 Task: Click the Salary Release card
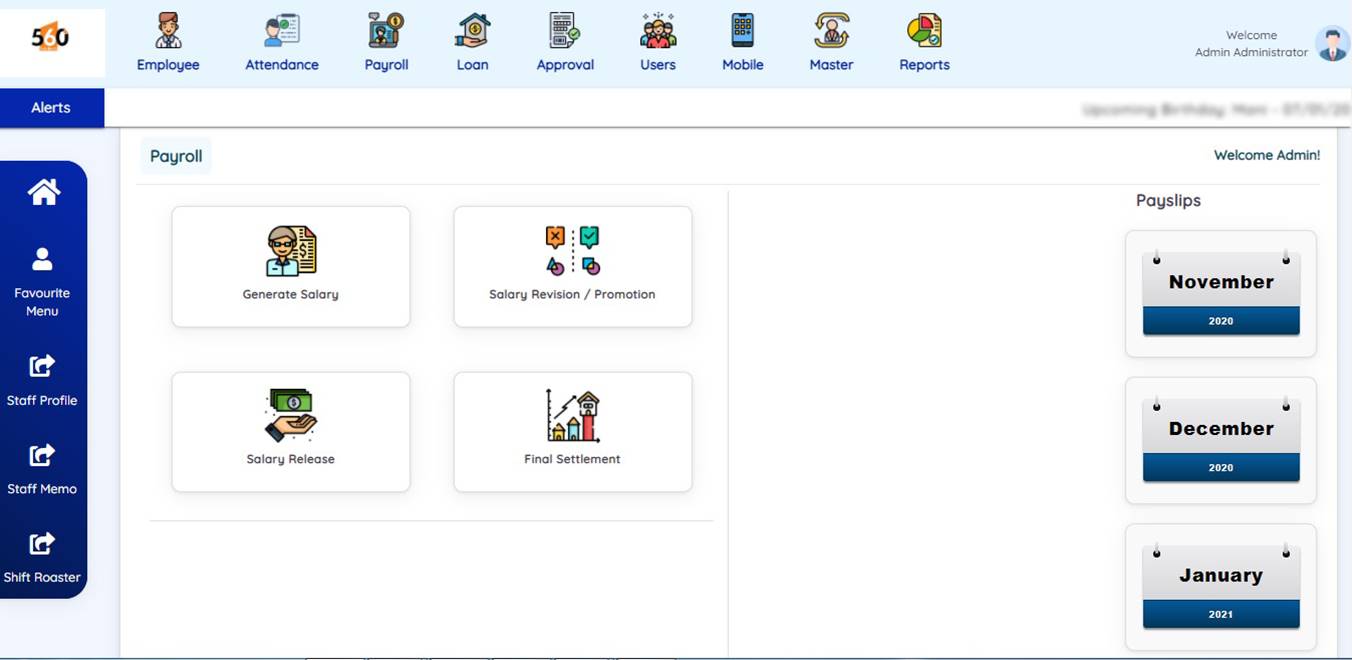[291, 432]
